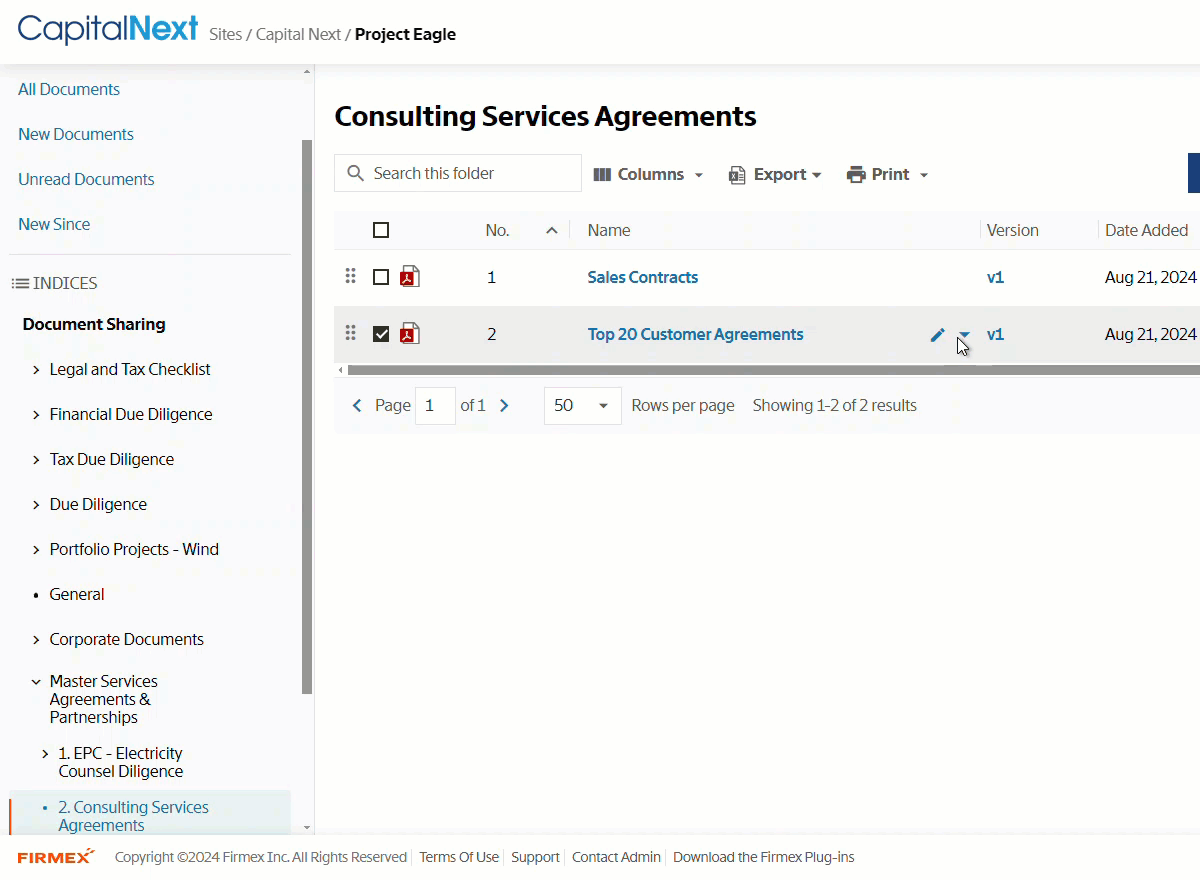Click the CapitalNext logo
Image resolution: width=1200 pixels, height=880 pixels.
click(x=108, y=29)
